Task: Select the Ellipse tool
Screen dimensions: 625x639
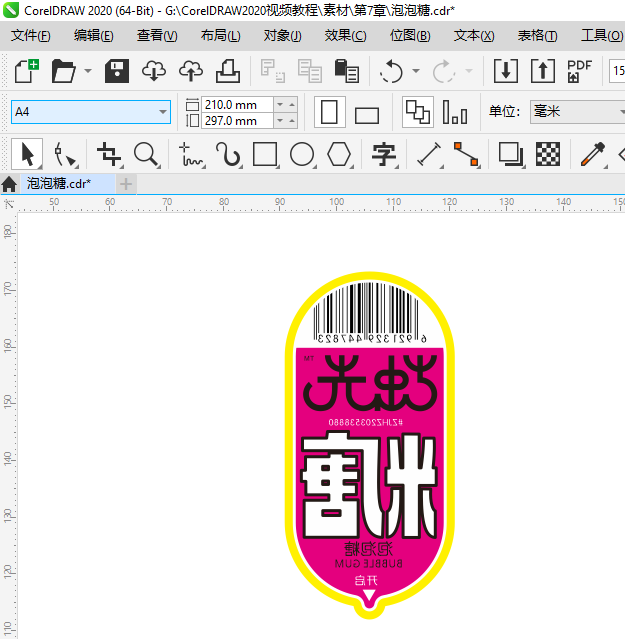Action: click(302, 154)
